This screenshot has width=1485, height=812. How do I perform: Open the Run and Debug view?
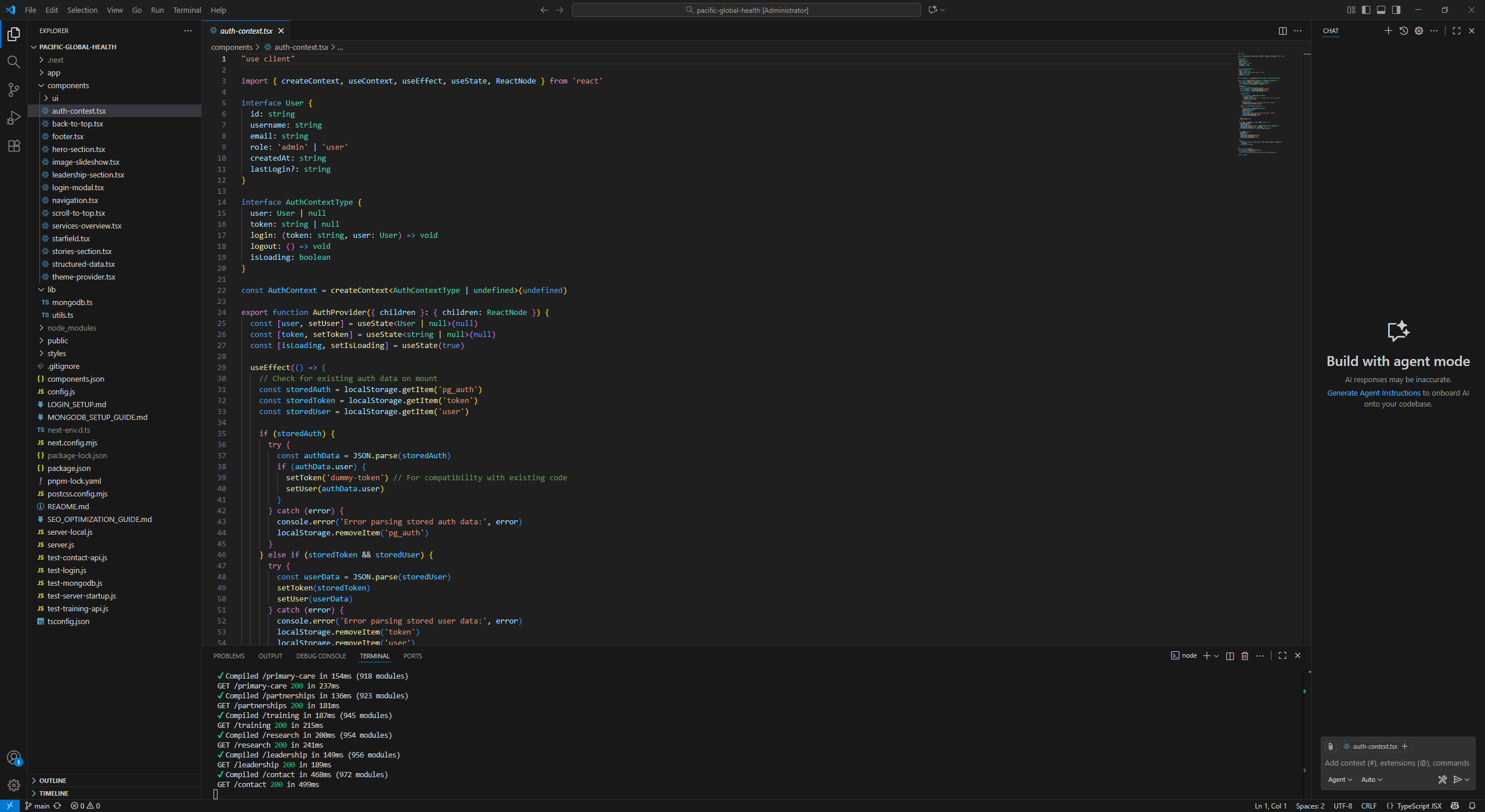pos(13,118)
